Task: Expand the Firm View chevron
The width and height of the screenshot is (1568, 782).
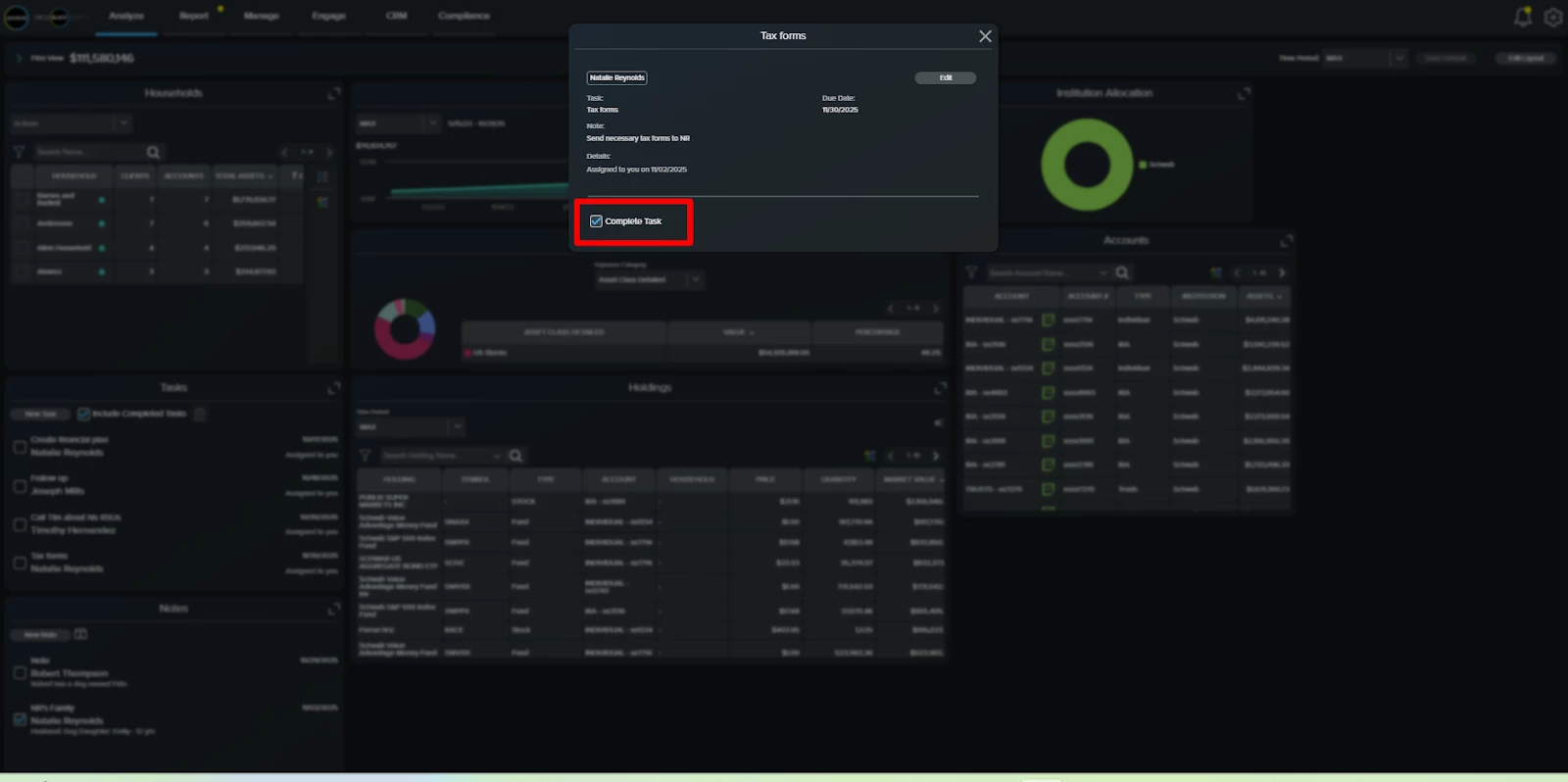Action: [18, 58]
